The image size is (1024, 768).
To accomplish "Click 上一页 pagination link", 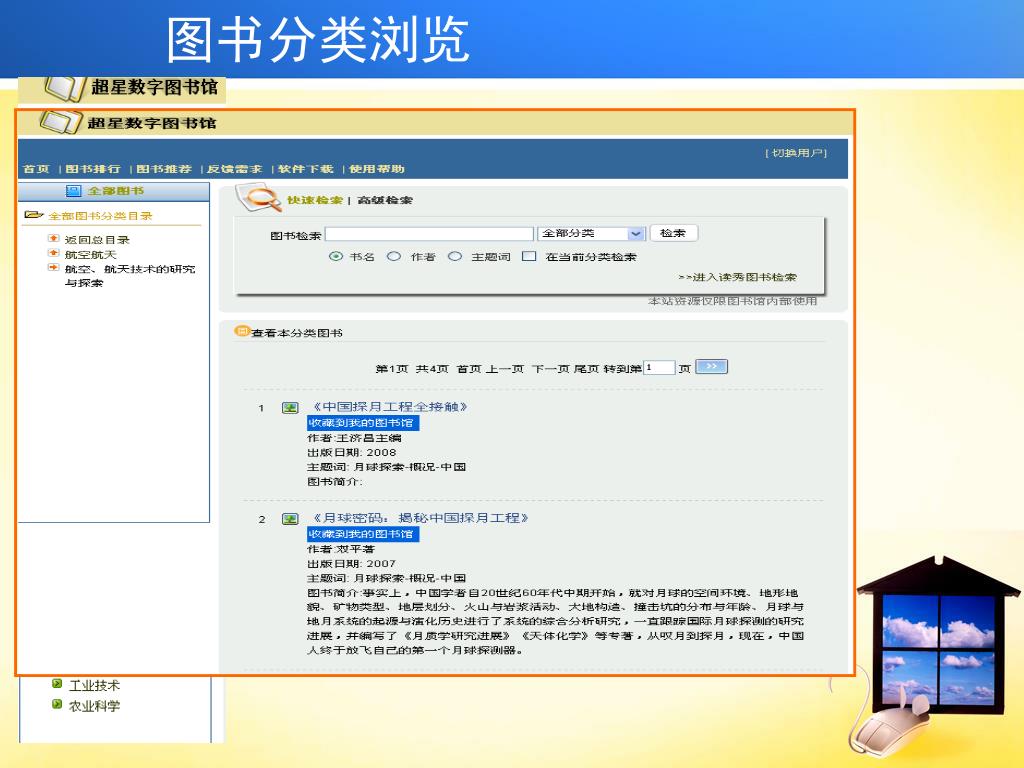I will click(505, 369).
